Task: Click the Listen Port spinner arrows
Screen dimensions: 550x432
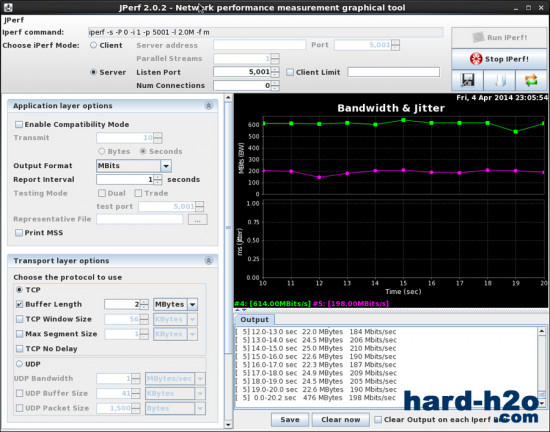Action: (x=275, y=72)
